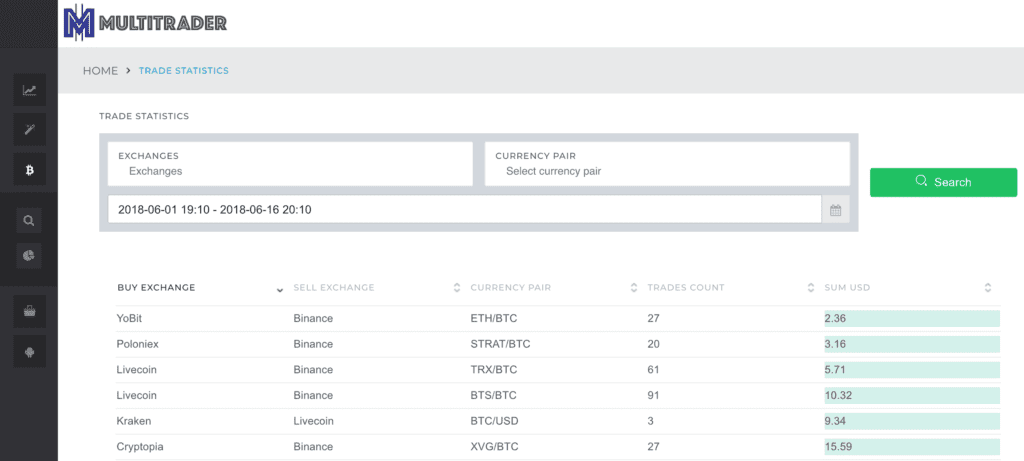
Task: Click the ETH/BTC currency pair cell
Action: tap(494, 319)
